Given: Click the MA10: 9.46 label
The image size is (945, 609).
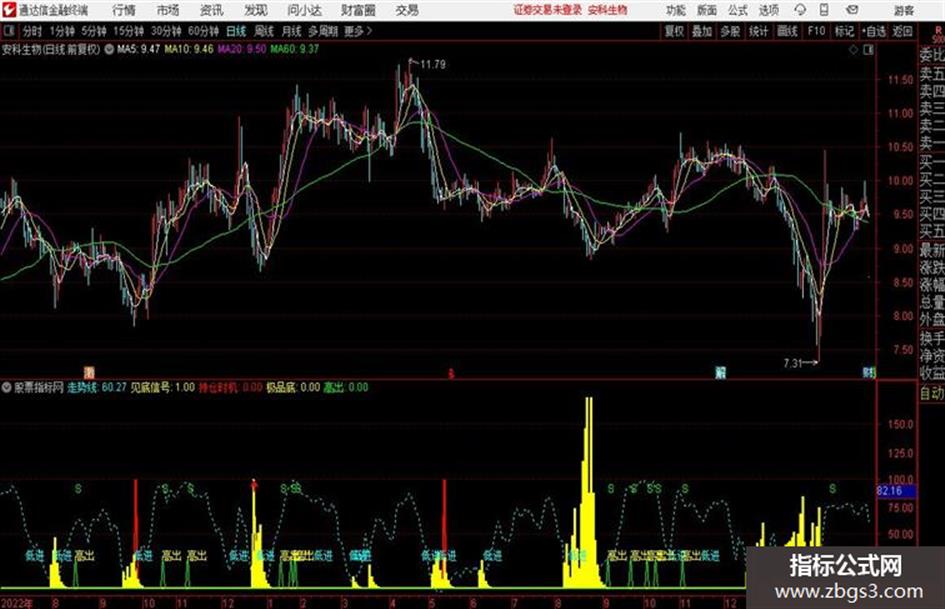Looking at the screenshot, I should [x=189, y=49].
